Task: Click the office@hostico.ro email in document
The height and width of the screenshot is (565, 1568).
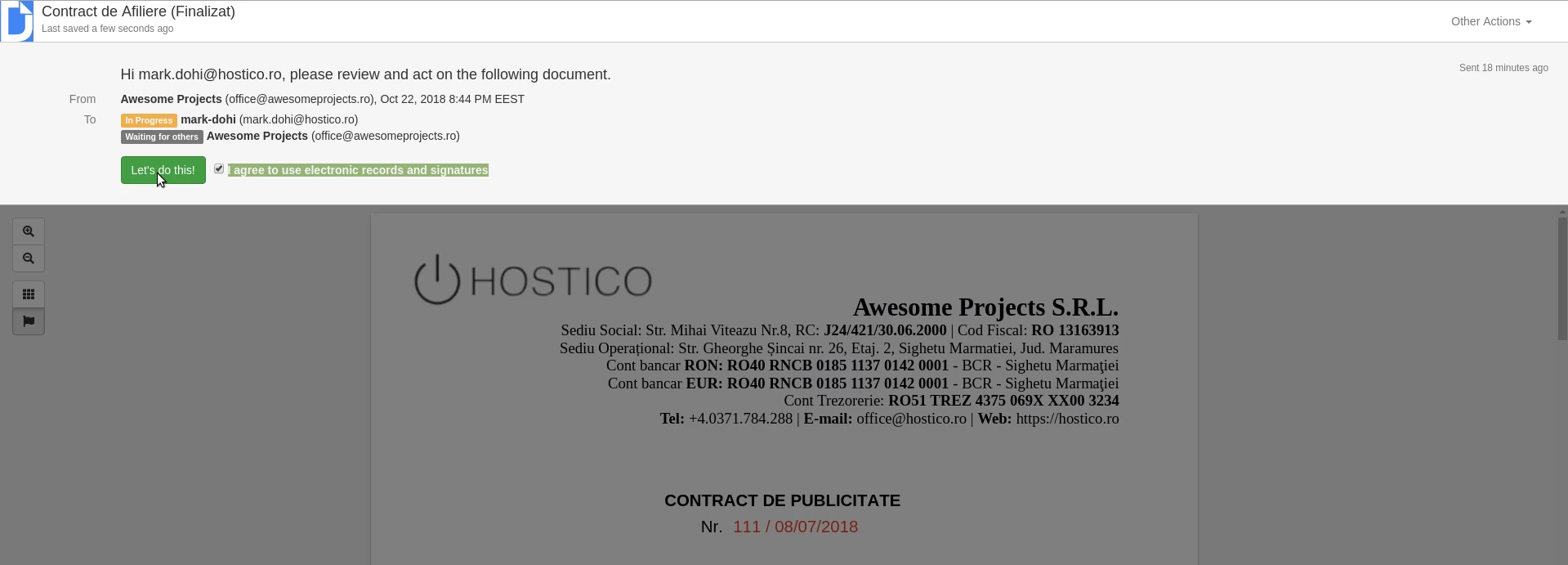Action: pyautogui.click(x=911, y=419)
